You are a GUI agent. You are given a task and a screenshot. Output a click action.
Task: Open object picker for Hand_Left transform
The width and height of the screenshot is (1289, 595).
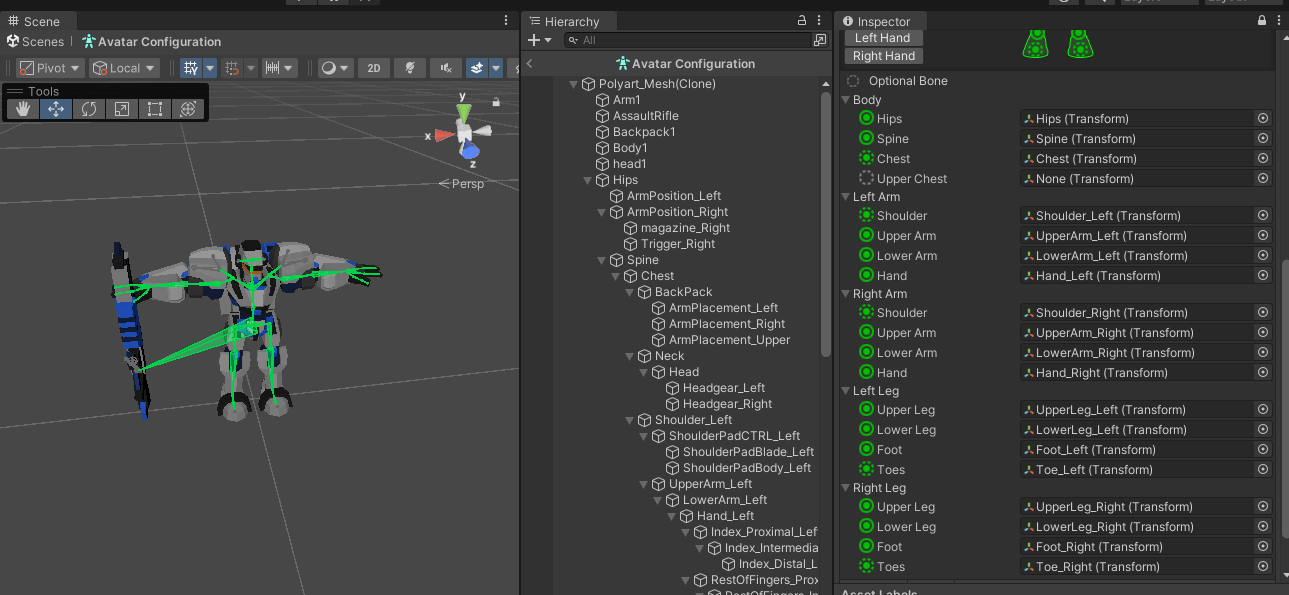(1263, 275)
